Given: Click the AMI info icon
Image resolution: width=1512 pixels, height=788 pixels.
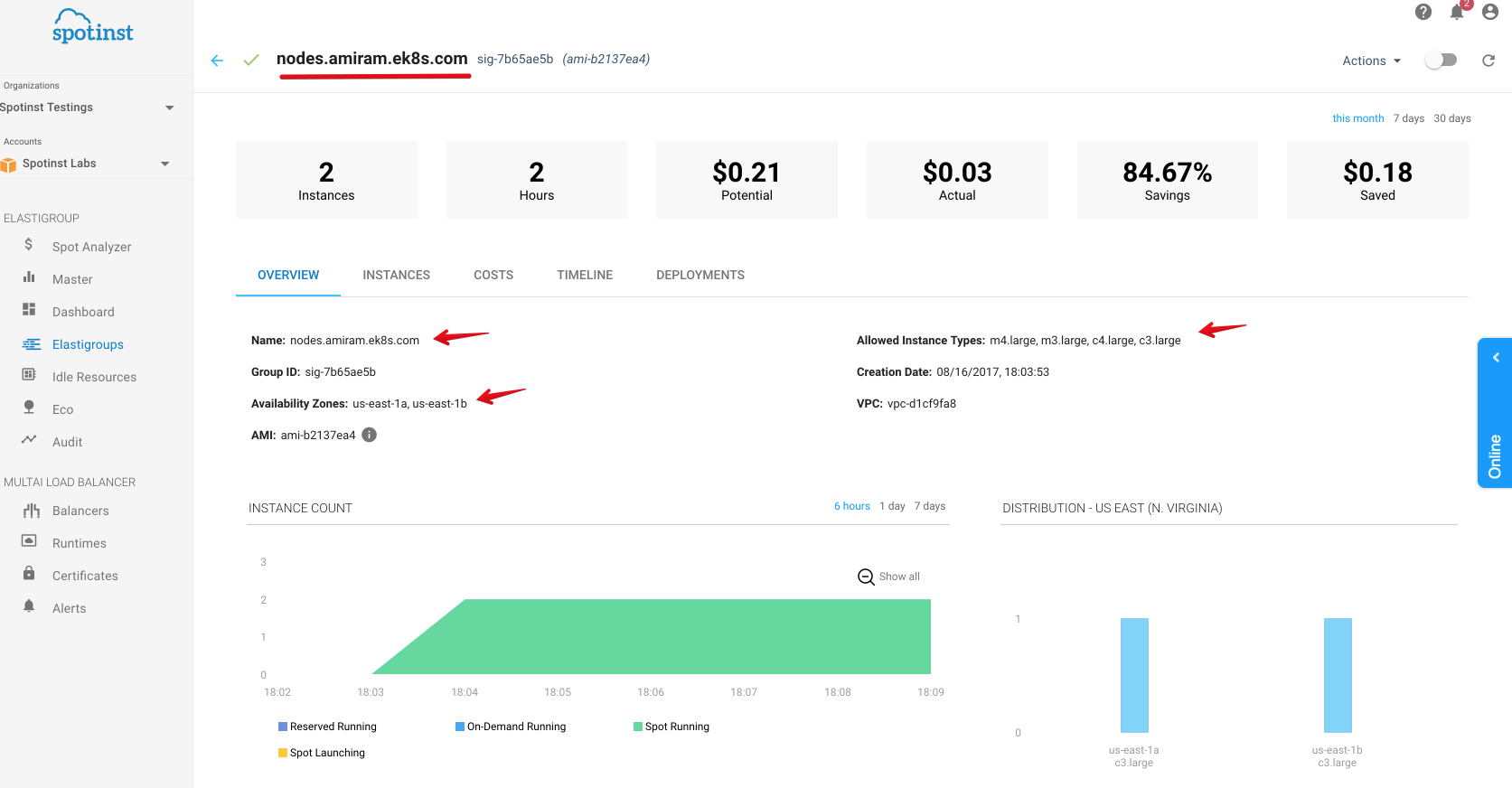Looking at the screenshot, I should [x=369, y=435].
